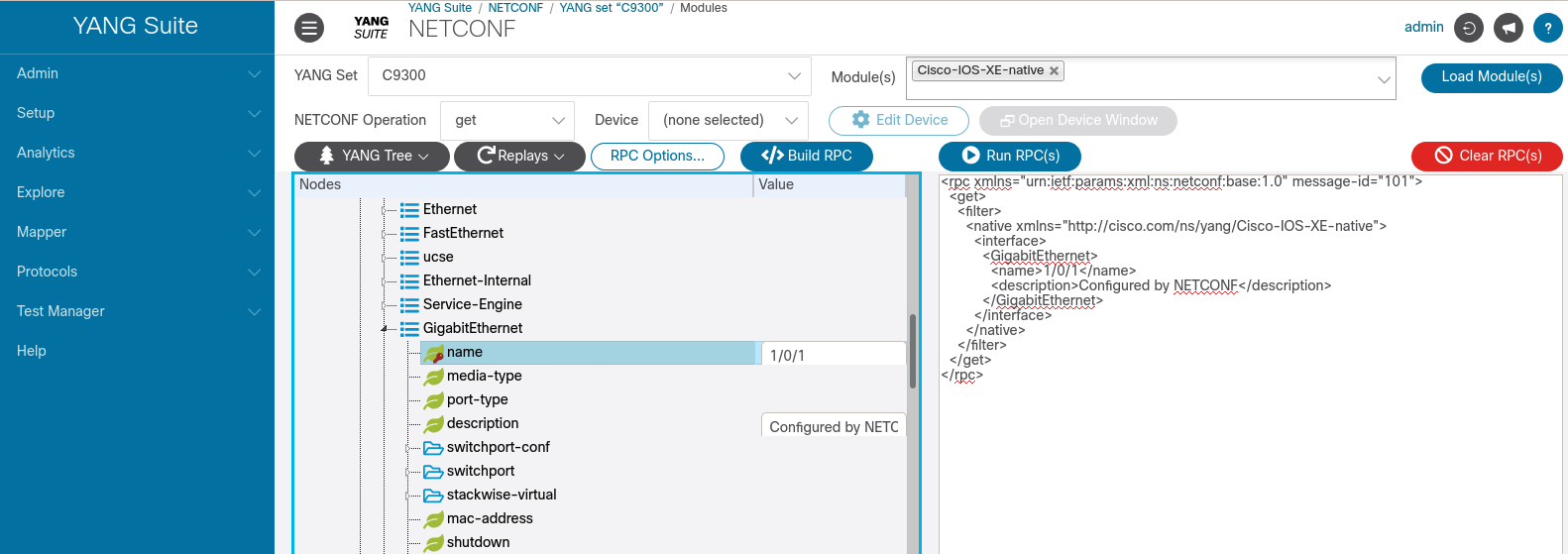This screenshot has width=1568, height=554.
Task: Click the GigabitEthernet list icon
Action: pyautogui.click(x=409, y=328)
